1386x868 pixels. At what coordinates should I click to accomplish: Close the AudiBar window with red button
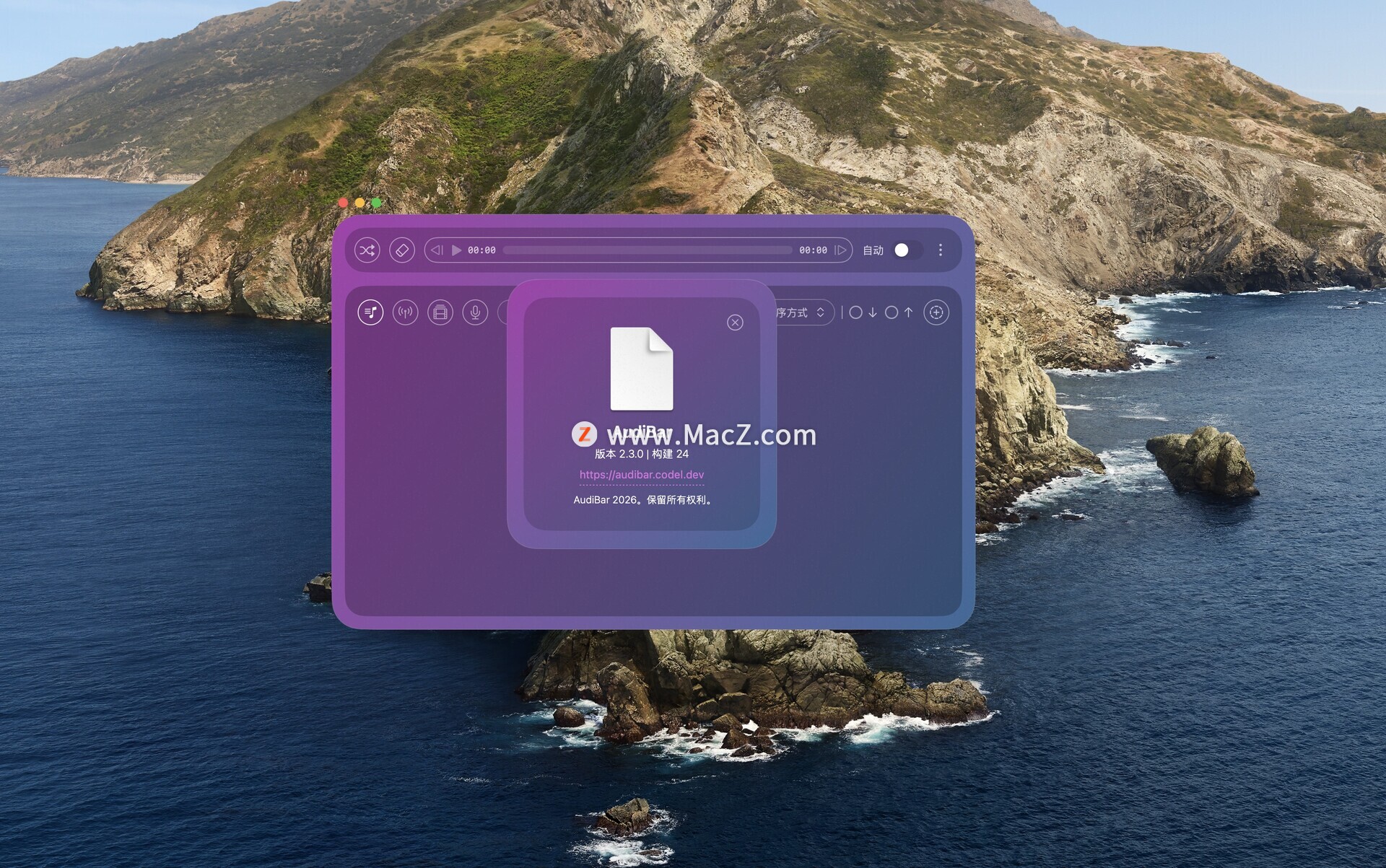[x=344, y=203]
